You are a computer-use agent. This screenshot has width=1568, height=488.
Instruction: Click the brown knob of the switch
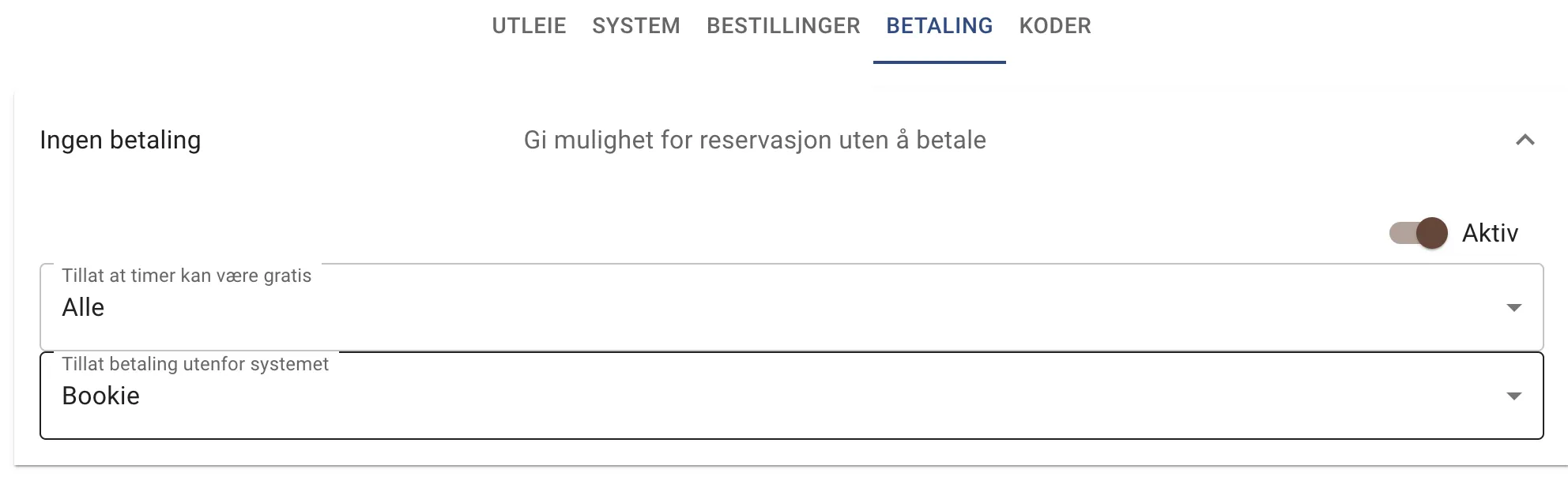(x=1431, y=233)
